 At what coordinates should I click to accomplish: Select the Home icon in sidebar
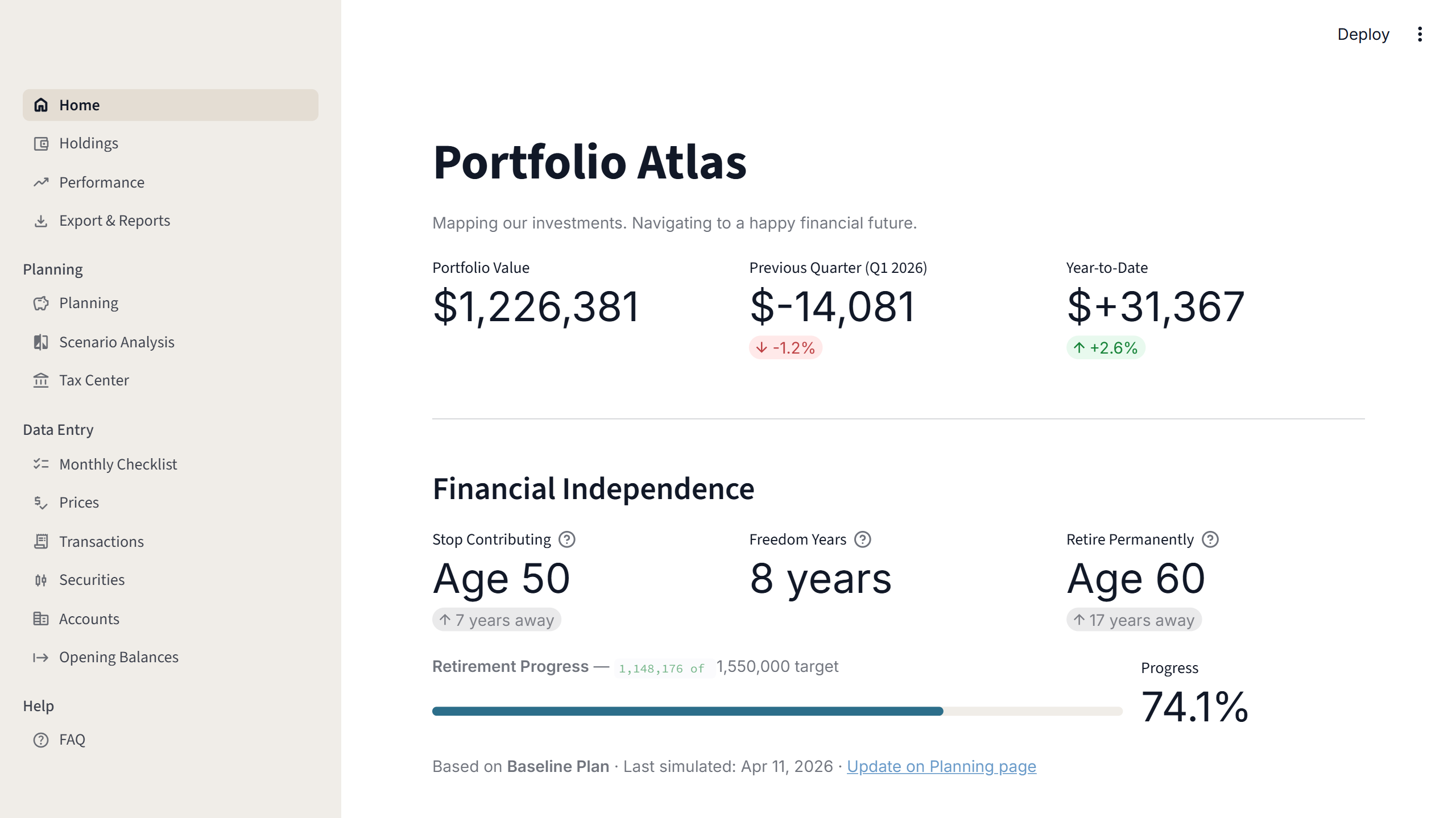(40, 105)
